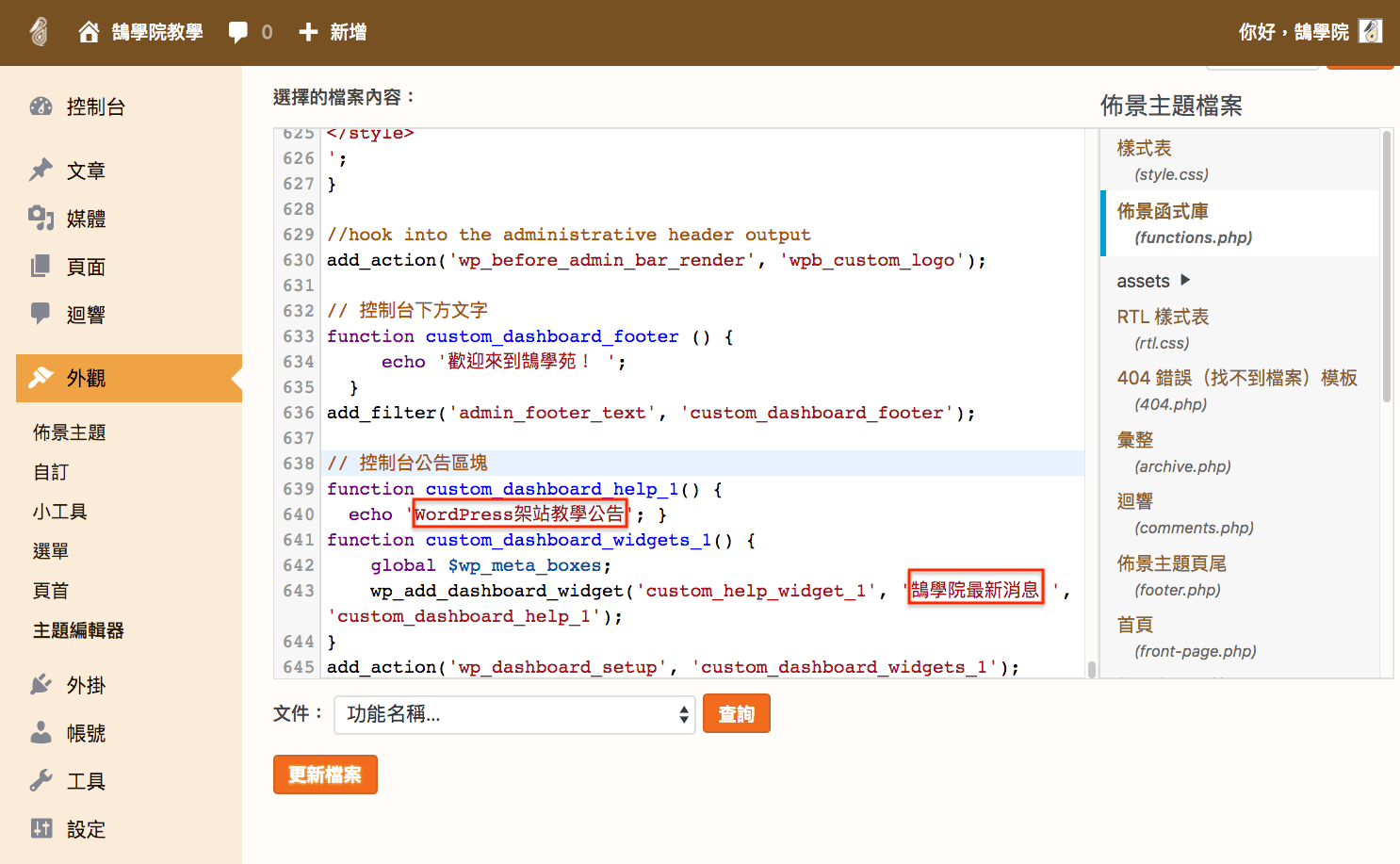Click code line 638 控制台公告區塊 comment
The image size is (1400, 864).
[407, 463]
